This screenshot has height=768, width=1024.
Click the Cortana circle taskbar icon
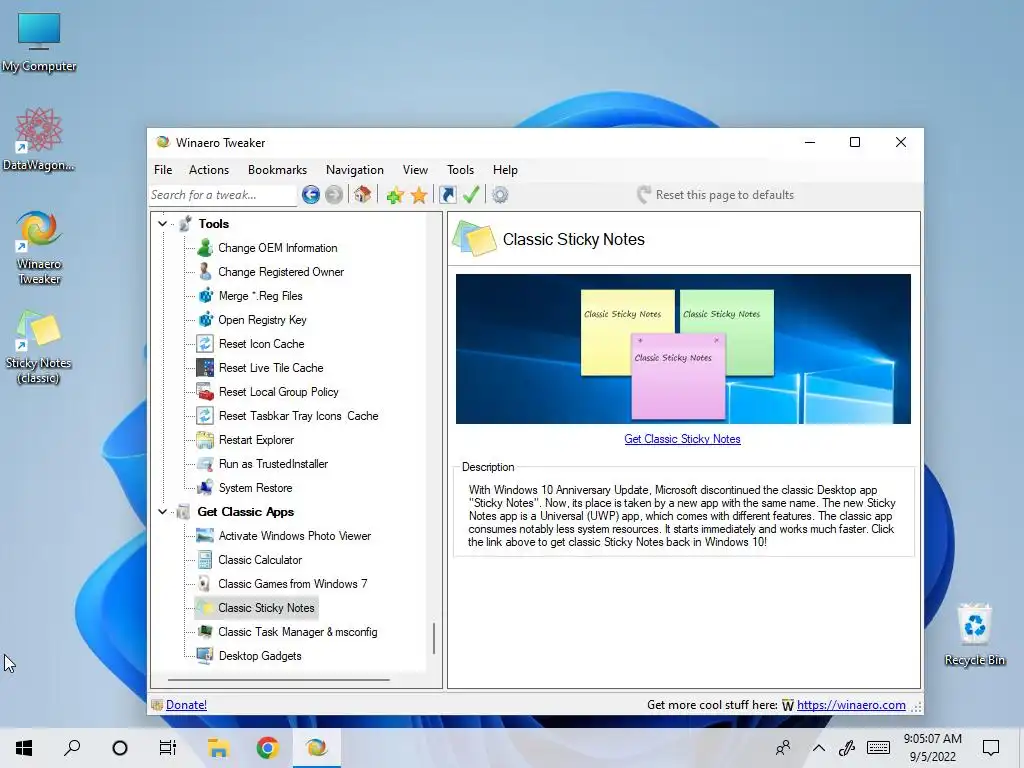[120, 748]
